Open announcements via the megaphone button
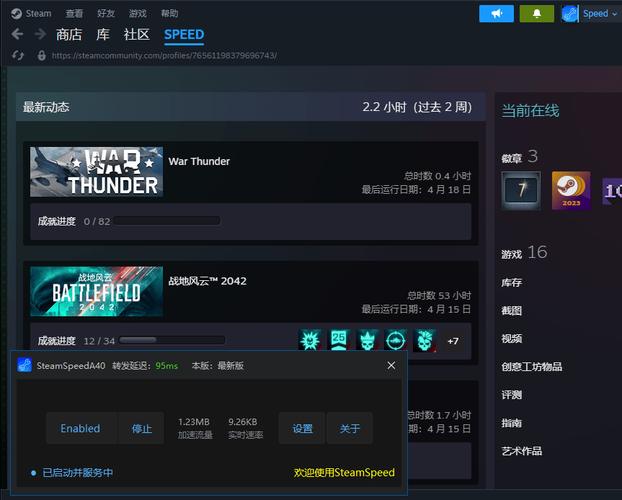This screenshot has height=500, width=622. tap(496, 14)
